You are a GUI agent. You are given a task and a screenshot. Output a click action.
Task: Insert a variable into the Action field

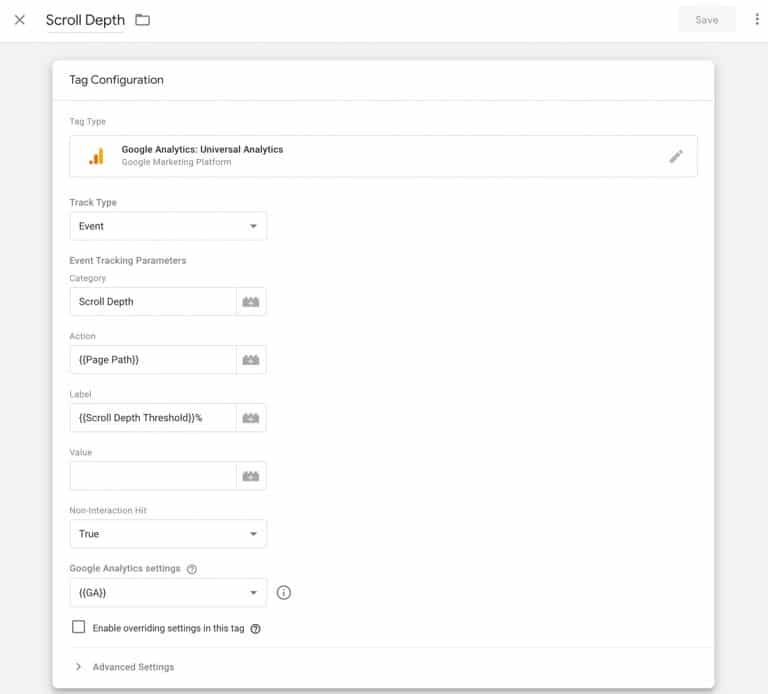(251, 360)
